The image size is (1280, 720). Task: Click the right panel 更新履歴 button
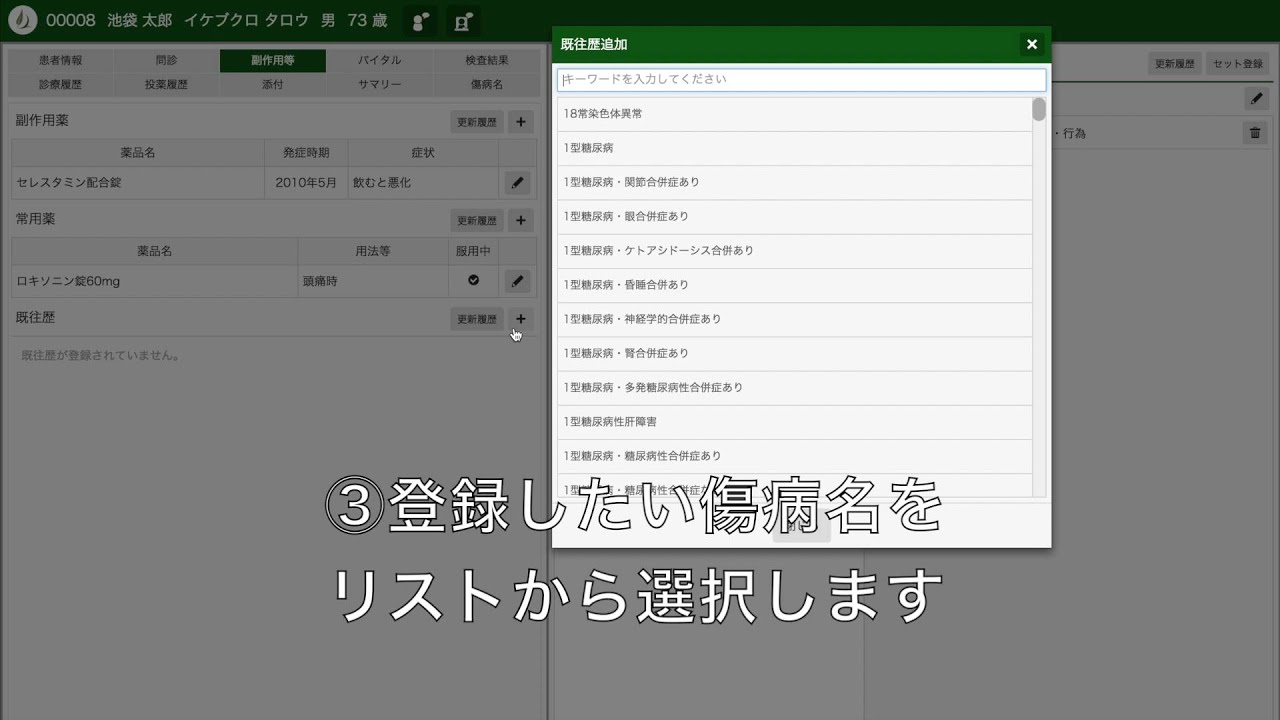(x=1175, y=63)
